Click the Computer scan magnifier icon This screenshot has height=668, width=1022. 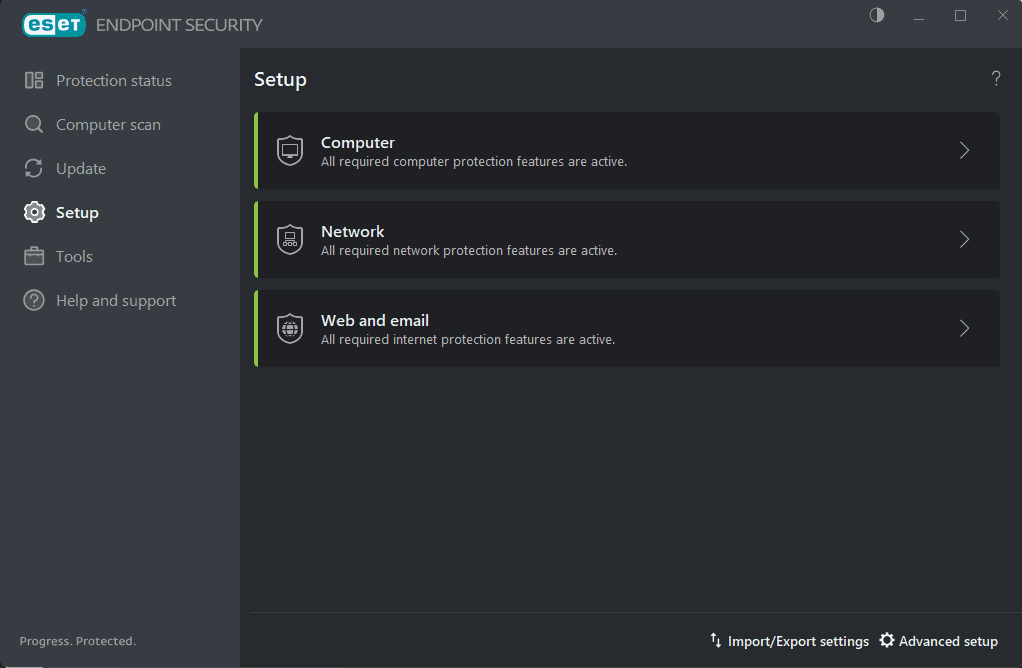pyautogui.click(x=34, y=124)
